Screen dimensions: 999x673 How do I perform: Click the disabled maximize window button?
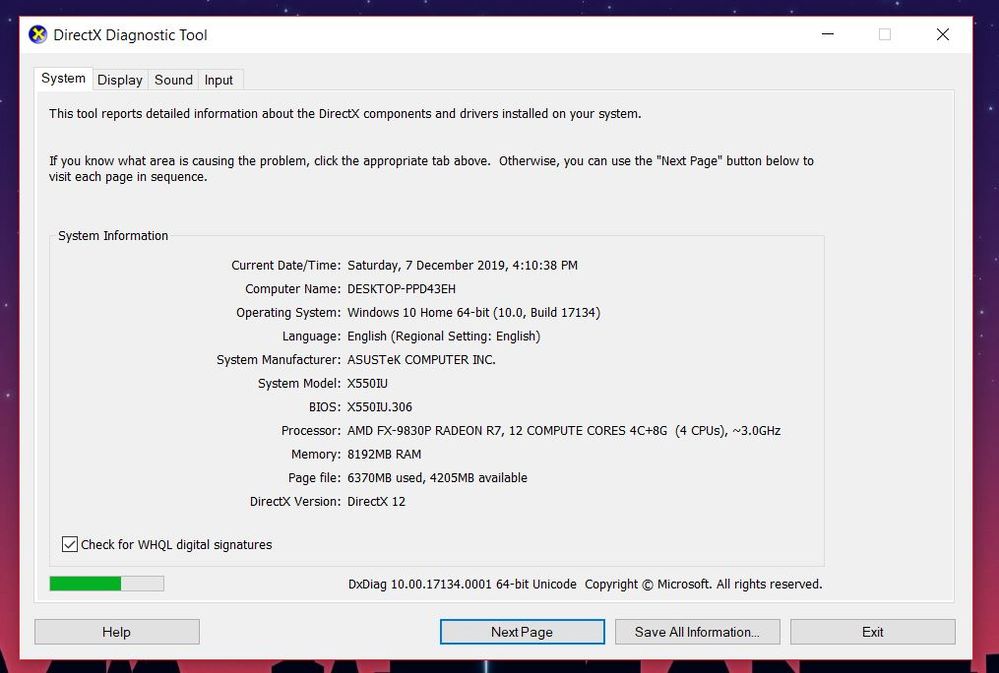tap(885, 34)
